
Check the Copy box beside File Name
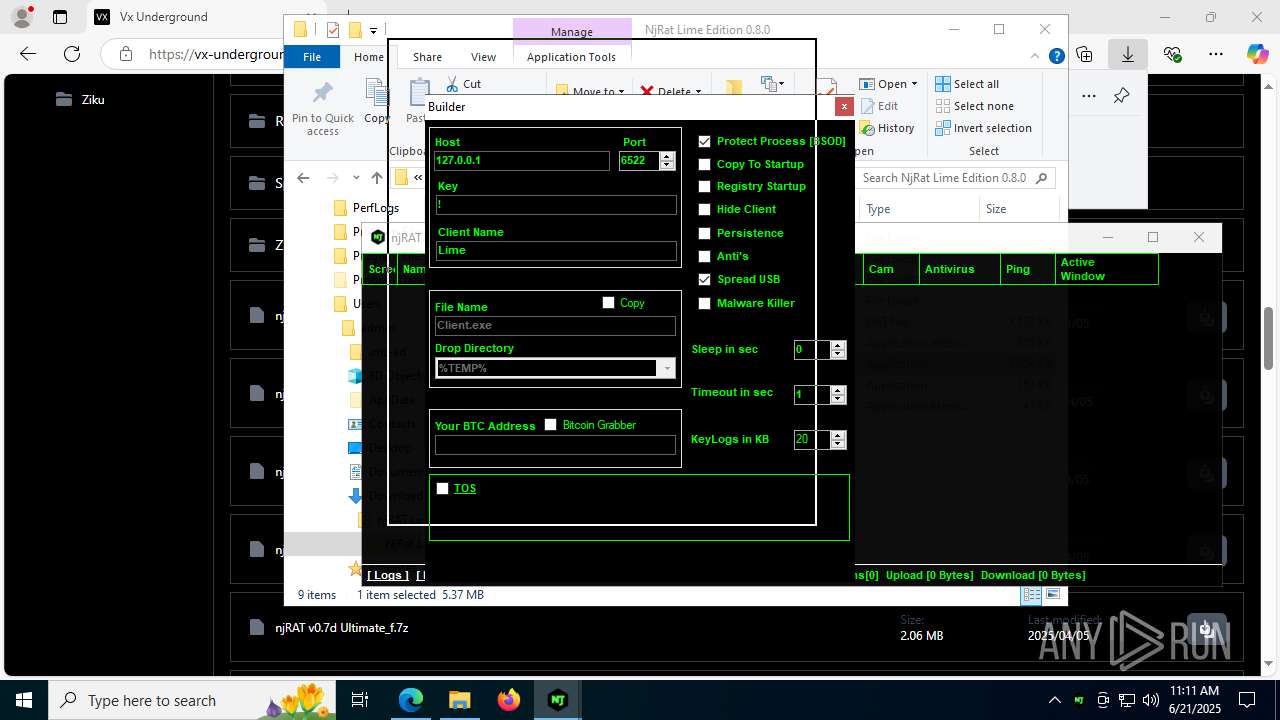(x=608, y=302)
